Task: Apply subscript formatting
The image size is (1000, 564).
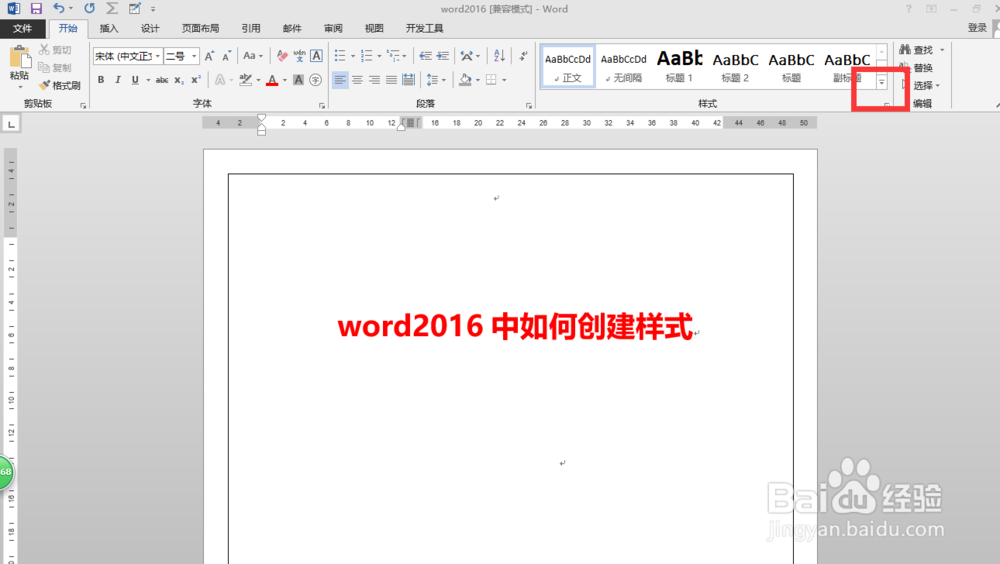Action: click(x=179, y=80)
